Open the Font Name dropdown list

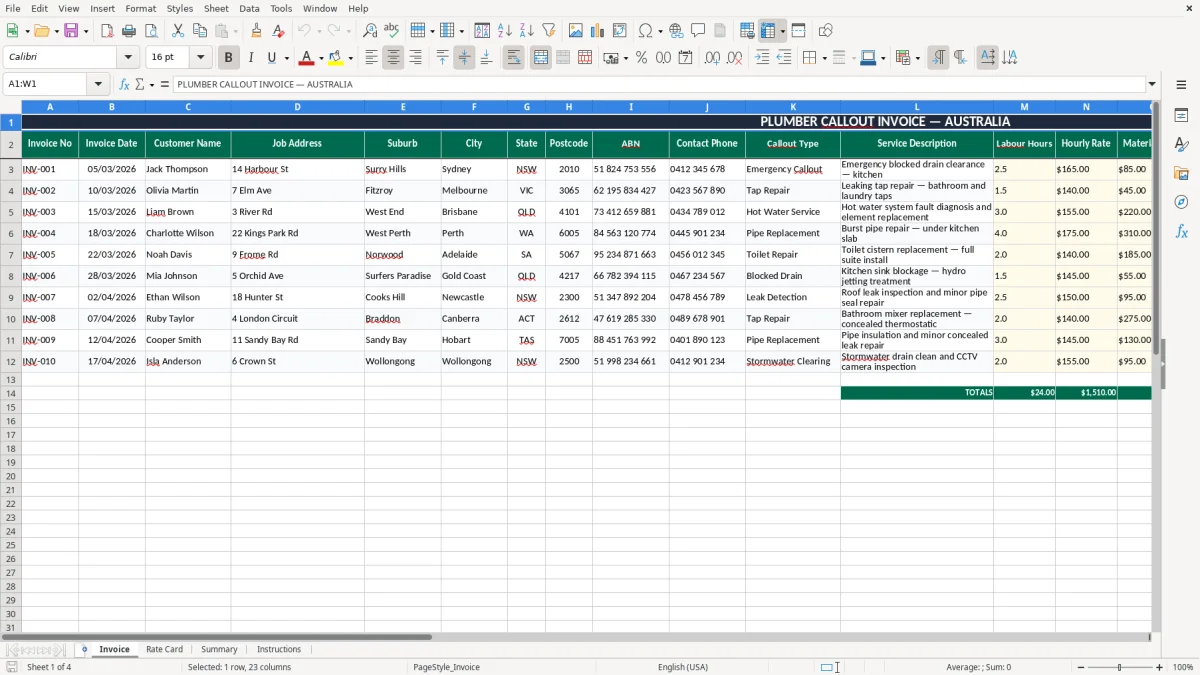click(x=128, y=58)
